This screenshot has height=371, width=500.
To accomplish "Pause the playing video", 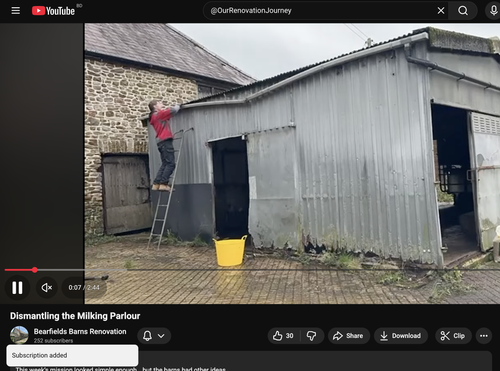I will tap(17, 287).
